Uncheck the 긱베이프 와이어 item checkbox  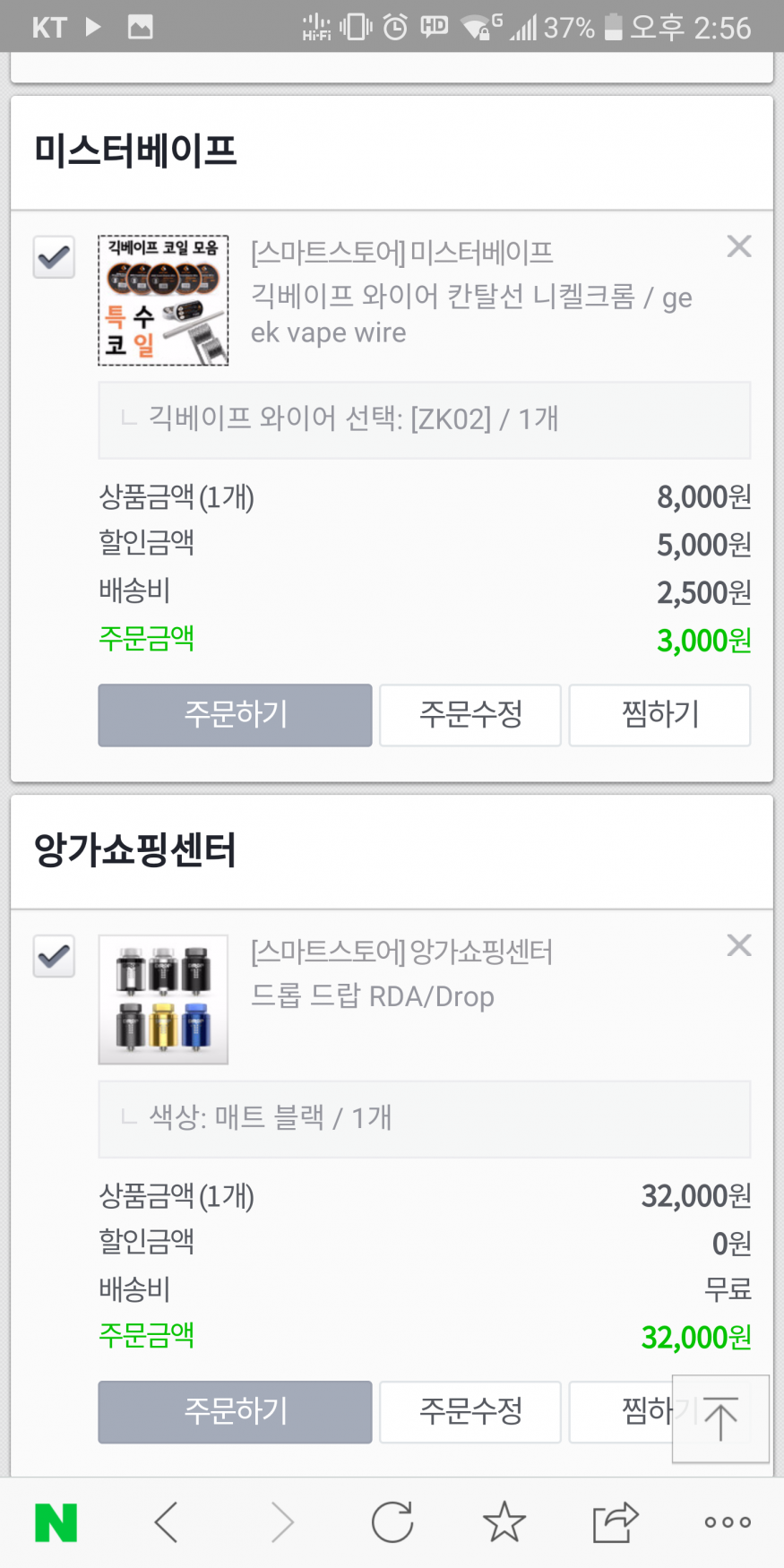pyautogui.click(x=54, y=258)
